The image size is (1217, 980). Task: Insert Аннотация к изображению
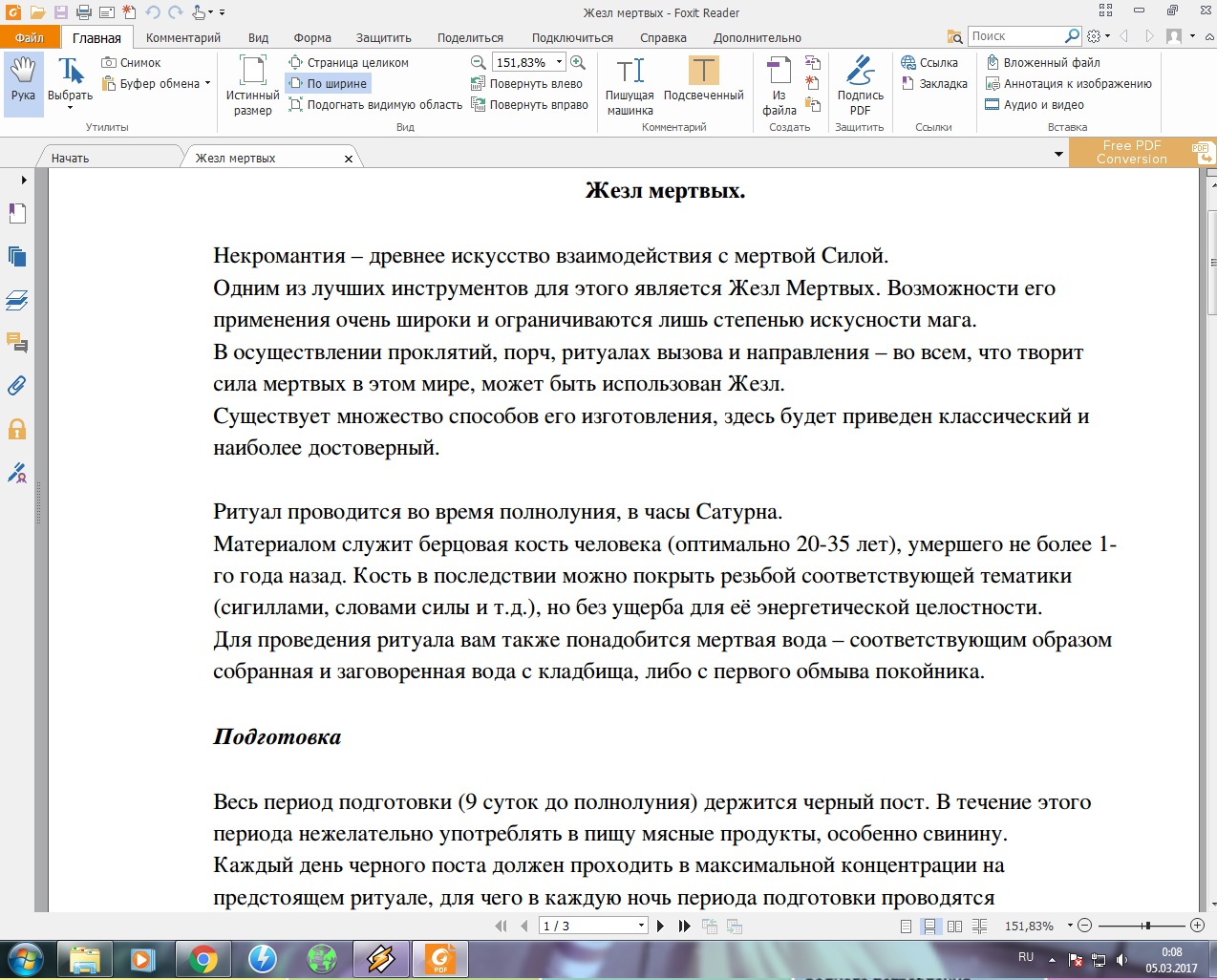[x=1068, y=84]
